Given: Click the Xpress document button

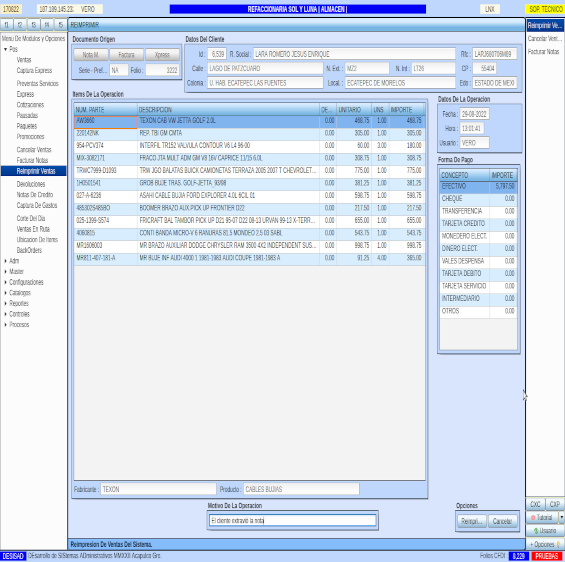Looking at the screenshot, I should pyautogui.click(x=162, y=55).
